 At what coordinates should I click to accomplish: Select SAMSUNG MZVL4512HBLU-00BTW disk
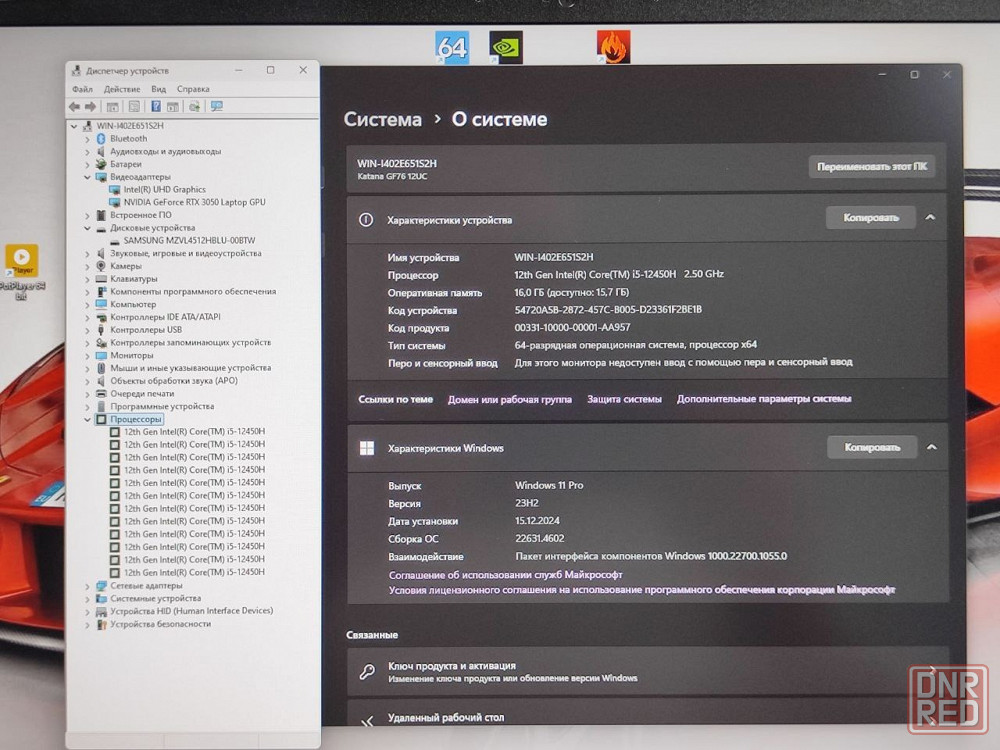[x=189, y=240]
